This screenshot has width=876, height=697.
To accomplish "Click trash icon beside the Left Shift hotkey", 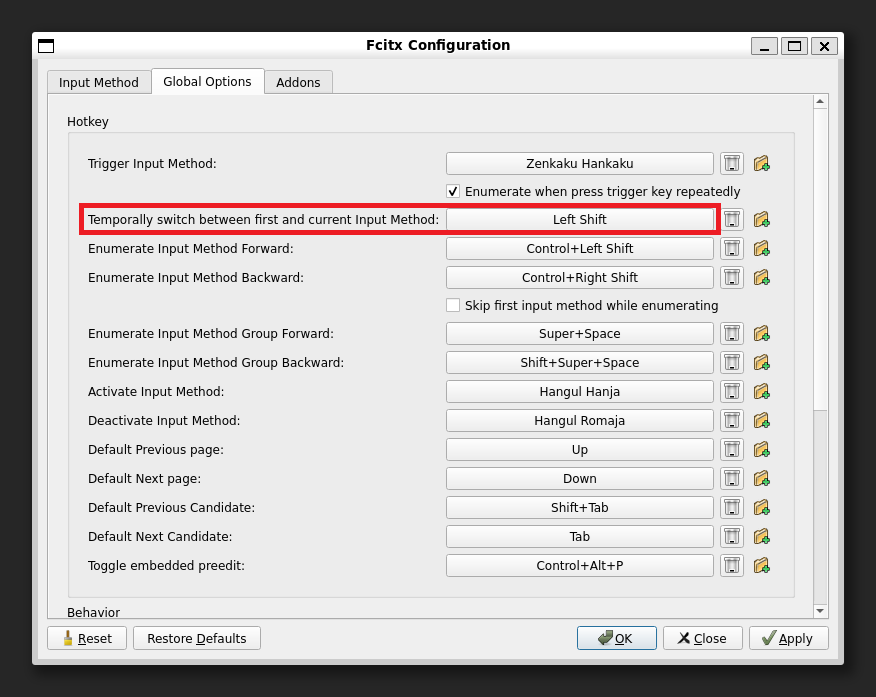I will tap(732, 219).
